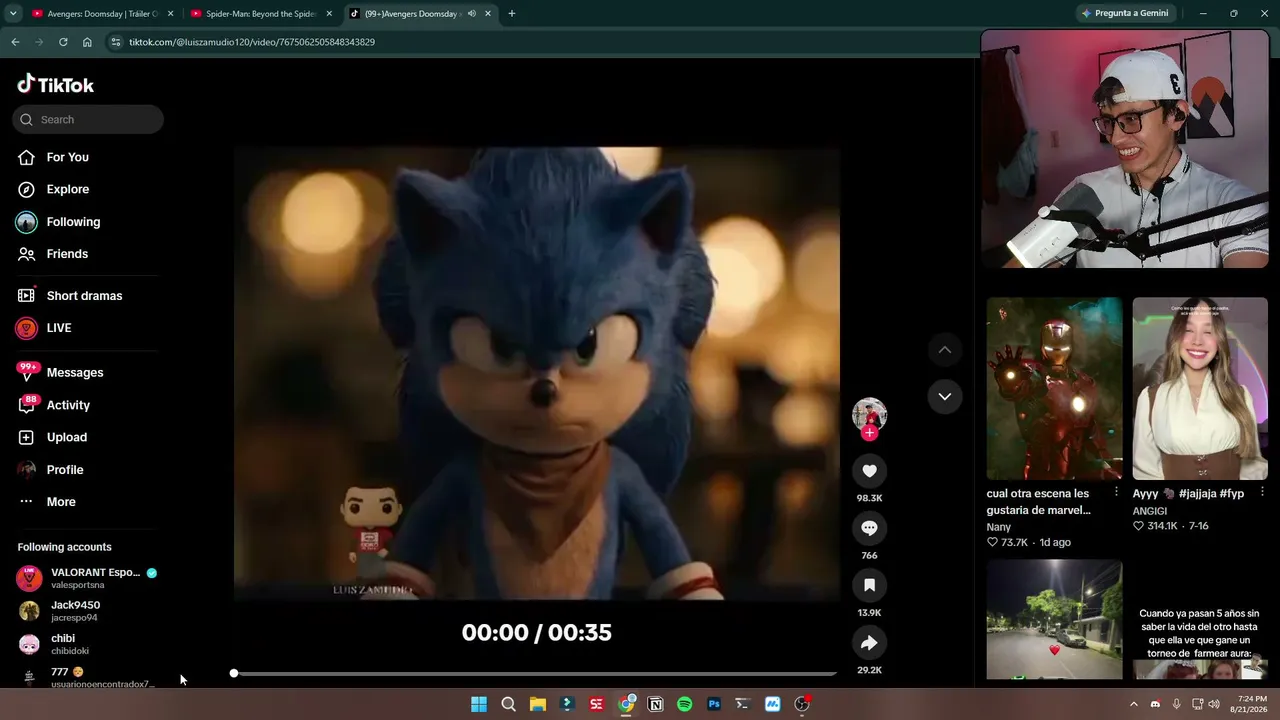The width and height of the screenshot is (1280, 720).
Task: Open the night street video thumbnail
Action: pos(1054,620)
